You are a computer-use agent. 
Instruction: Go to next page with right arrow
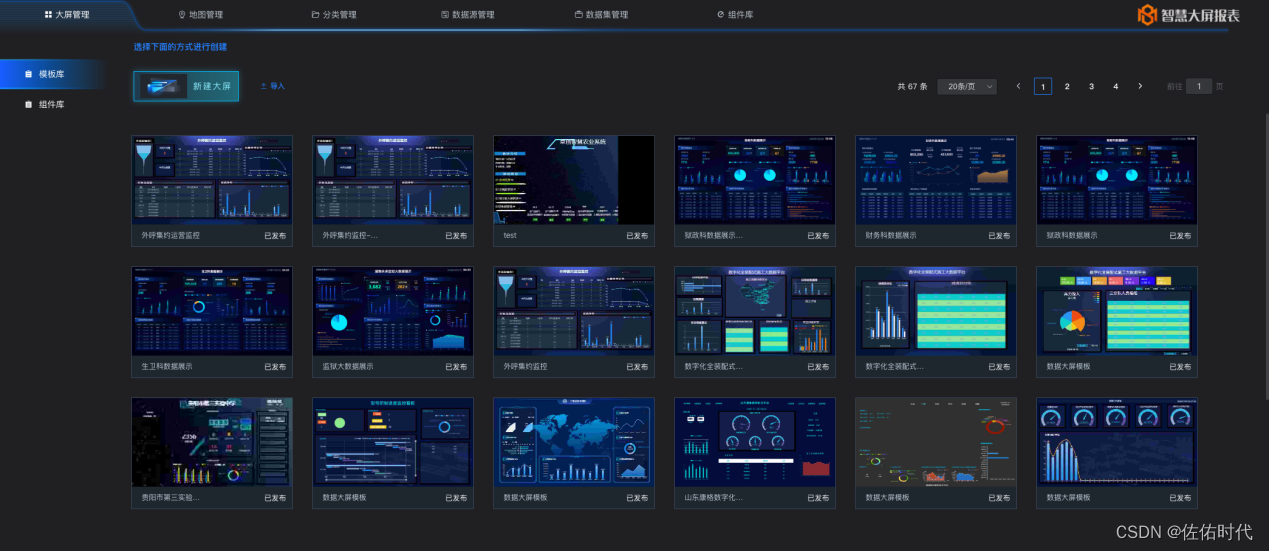coord(1140,86)
